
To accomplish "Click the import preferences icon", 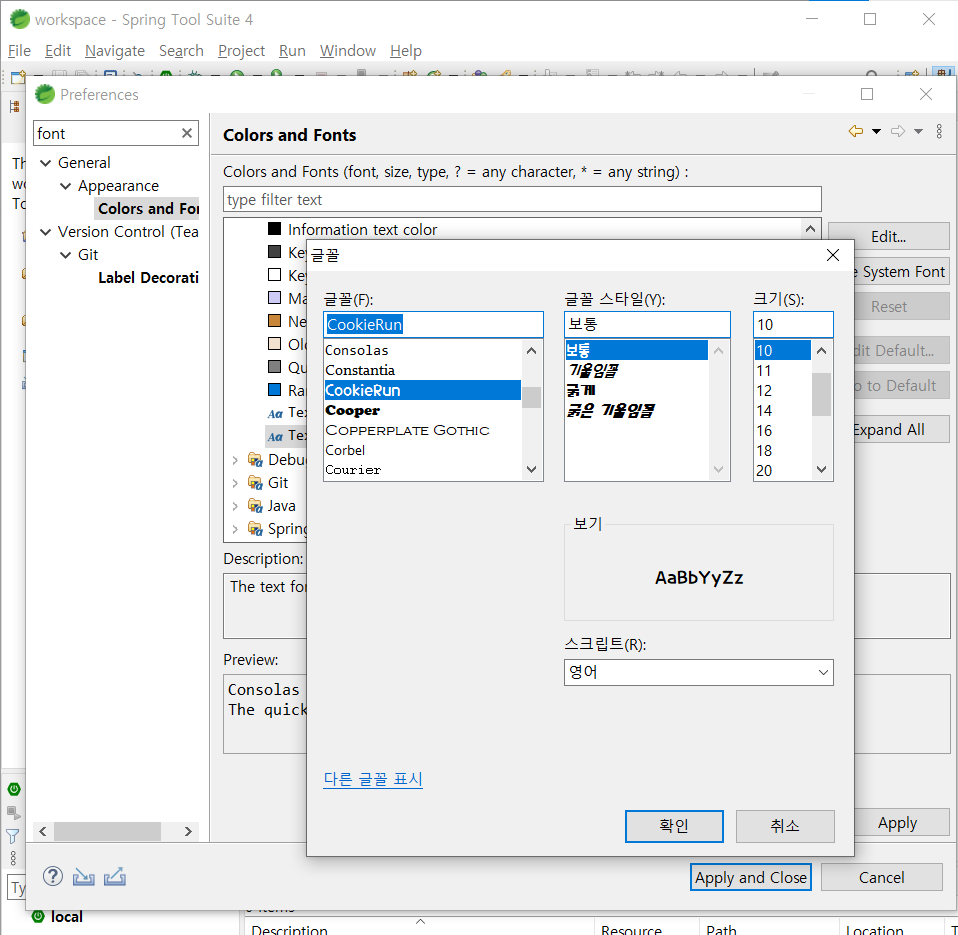I will click(84, 877).
